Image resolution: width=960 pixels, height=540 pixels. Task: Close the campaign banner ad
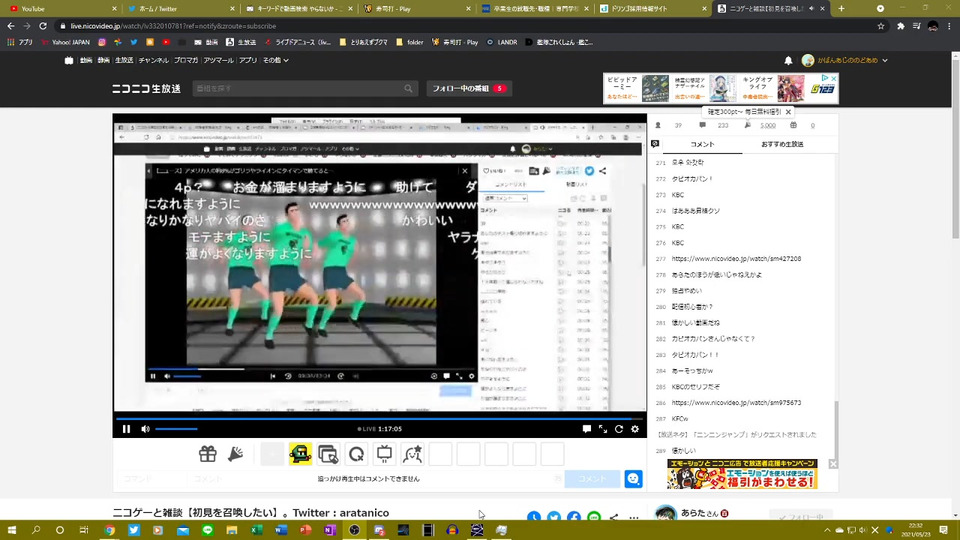coord(833,464)
